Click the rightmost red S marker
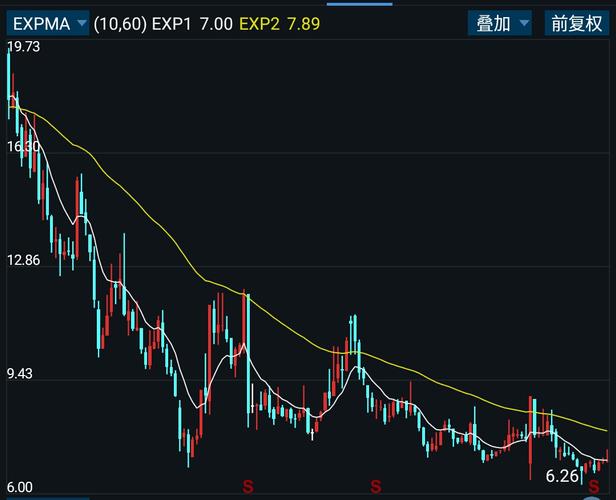The image size is (616, 500). tap(594, 487)
